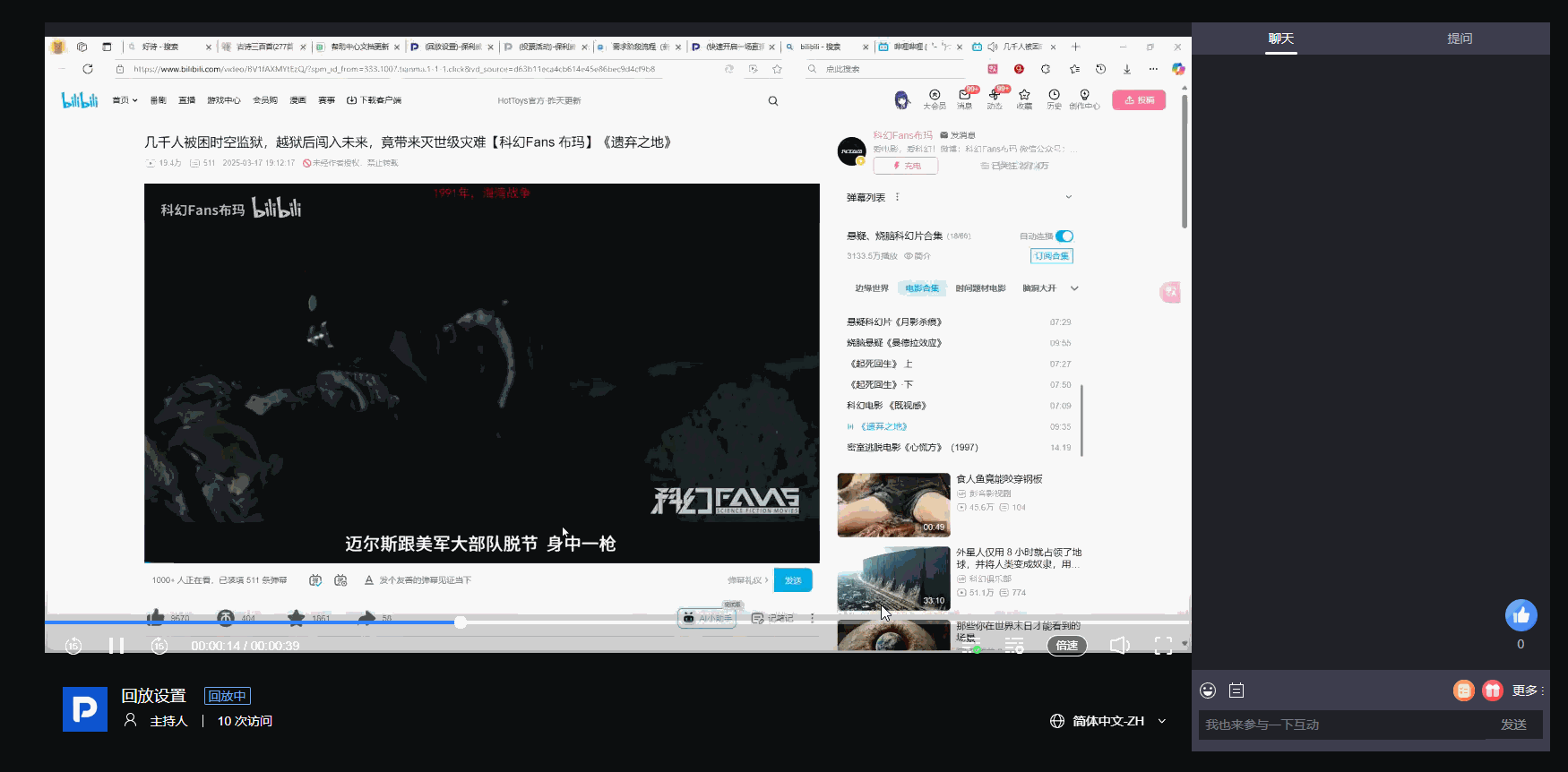Click 发消息 next to the uploader
Image resolution: width=1568 pixels, height=772 pixels.
[x=958, y=135]
